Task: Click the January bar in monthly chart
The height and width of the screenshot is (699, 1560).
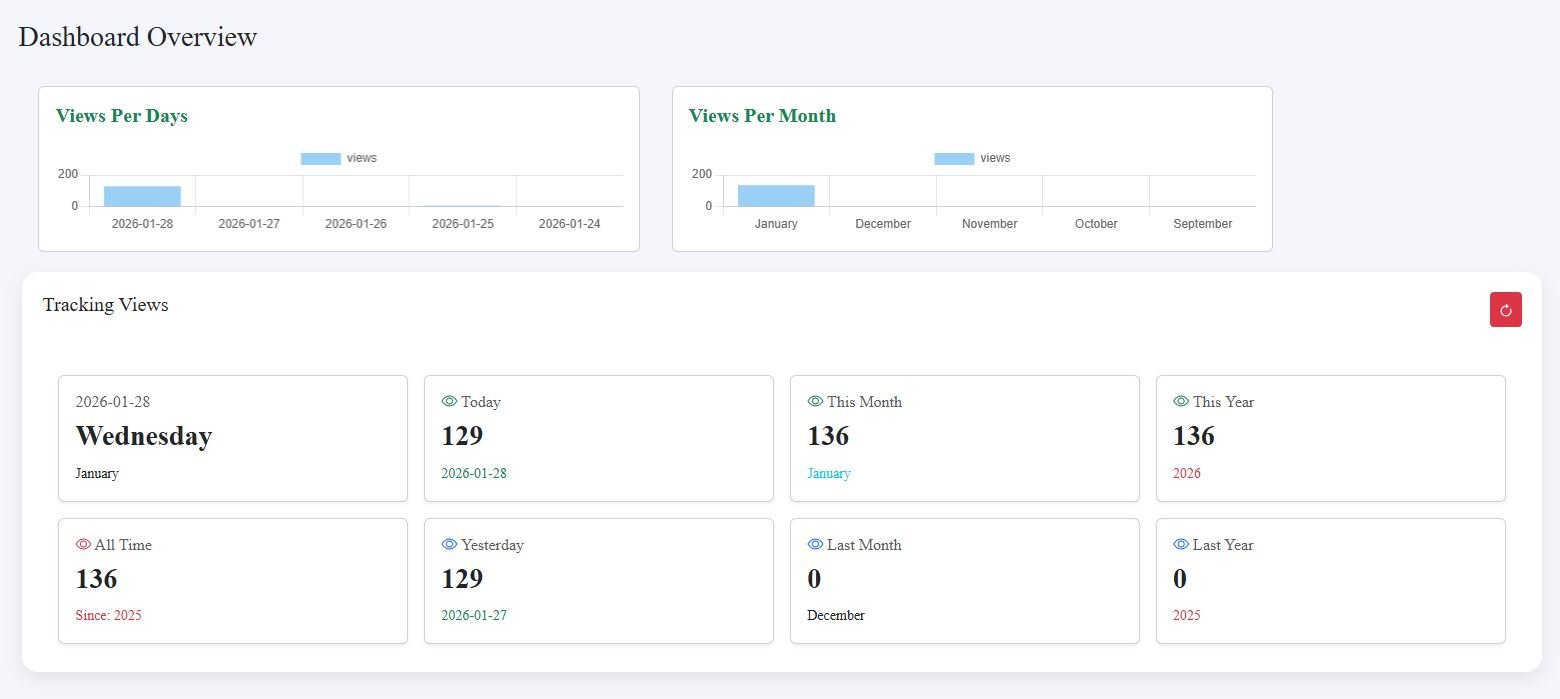Action: coord(776,196)
